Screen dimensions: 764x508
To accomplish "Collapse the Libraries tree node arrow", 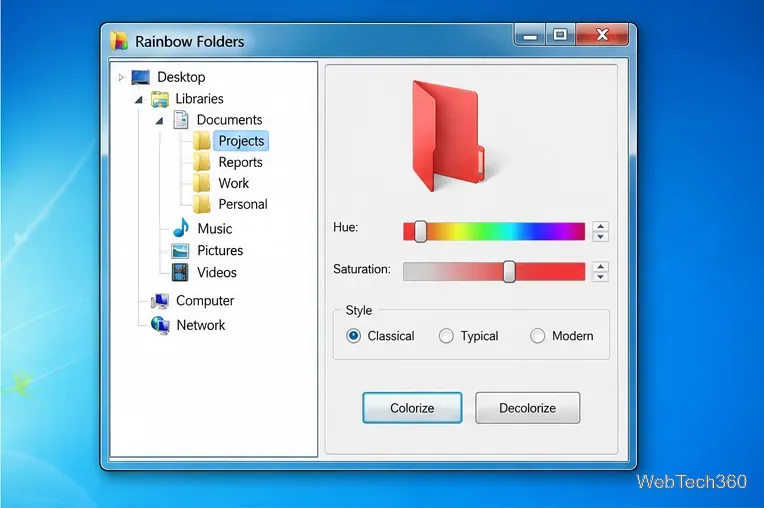I will 139,99.
